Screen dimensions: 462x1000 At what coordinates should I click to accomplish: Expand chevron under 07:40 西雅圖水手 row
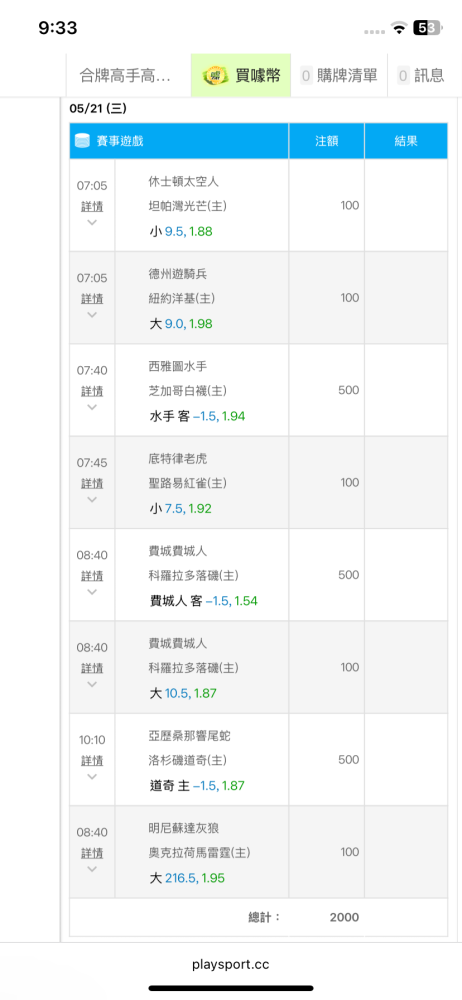[92, 407]
